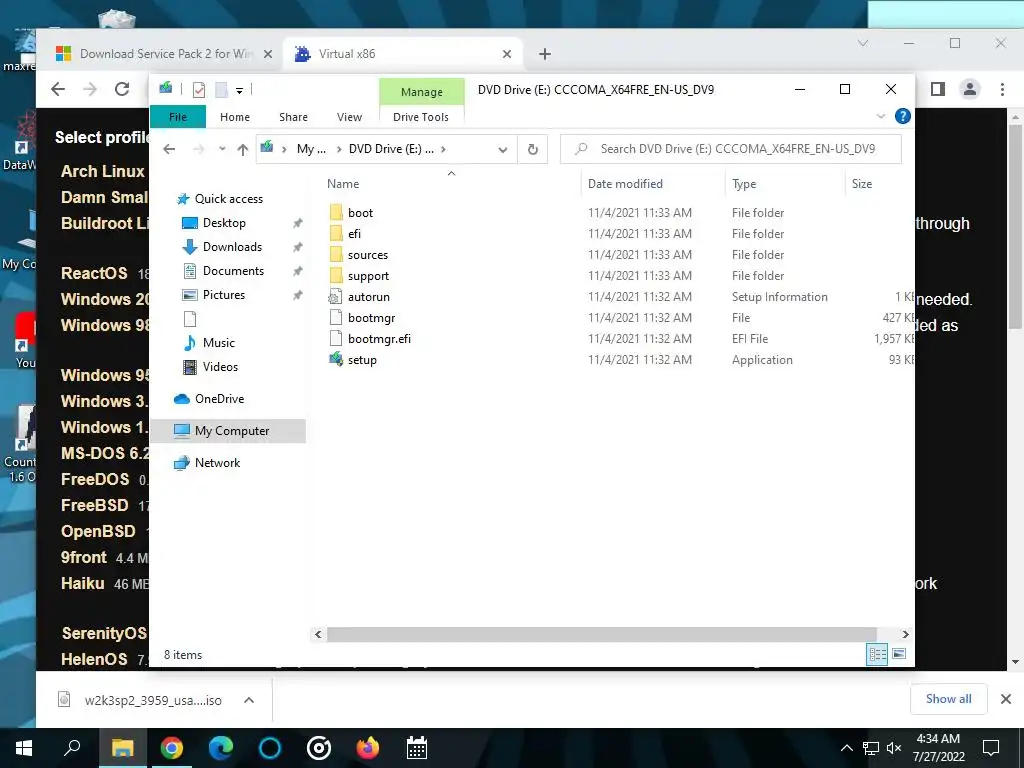
Task: Open Chrome side panel icon
Action: tap(938, 89)
